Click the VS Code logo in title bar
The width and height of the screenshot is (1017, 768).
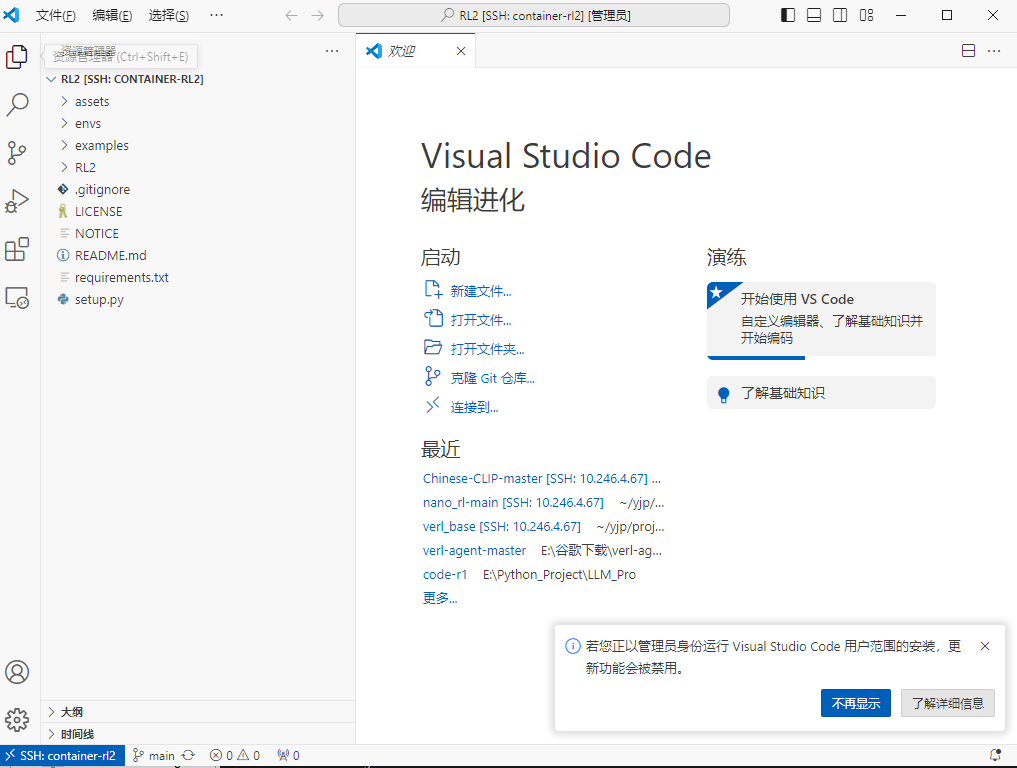(12, 15)
